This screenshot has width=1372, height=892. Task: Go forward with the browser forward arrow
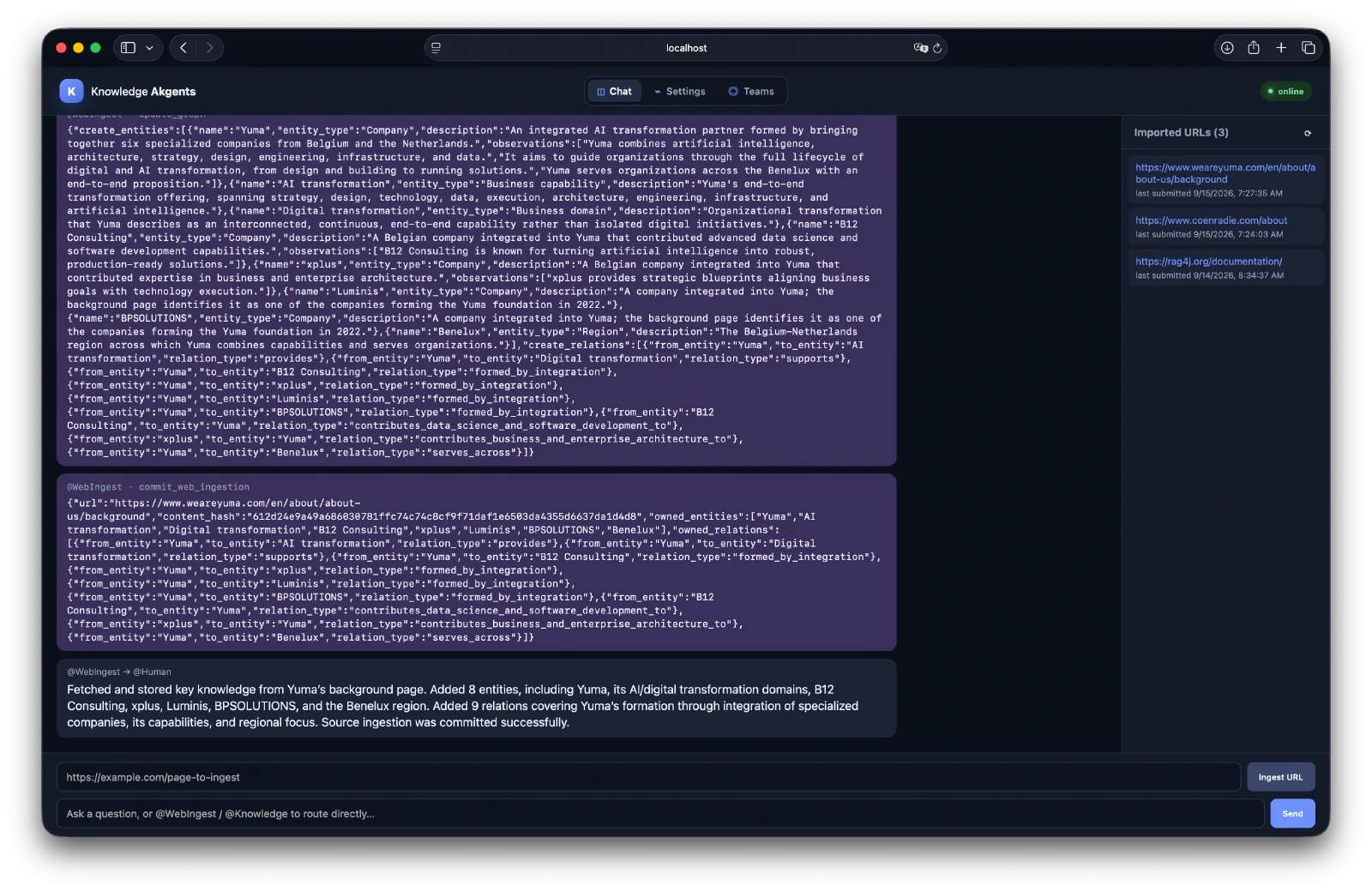(x=209, y=48)
